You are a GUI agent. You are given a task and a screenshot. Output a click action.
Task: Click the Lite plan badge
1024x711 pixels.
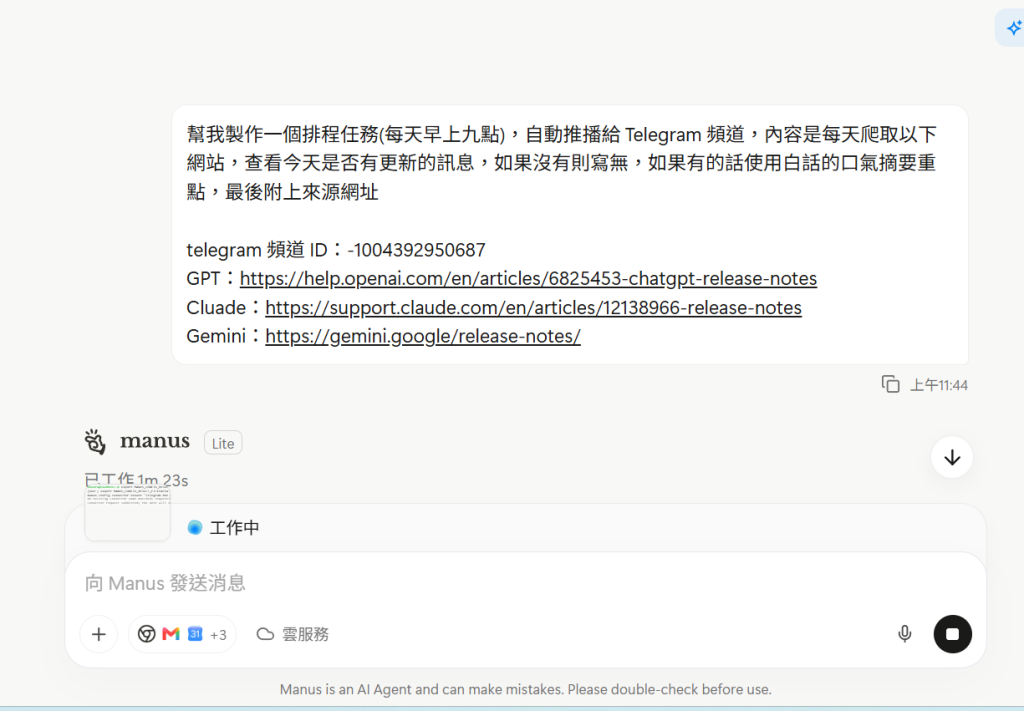click(223, 443)
